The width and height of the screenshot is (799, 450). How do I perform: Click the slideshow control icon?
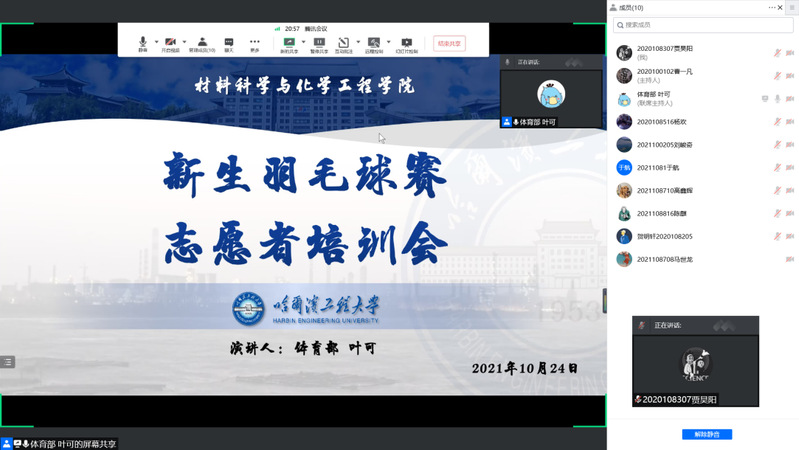pos(406,43)
